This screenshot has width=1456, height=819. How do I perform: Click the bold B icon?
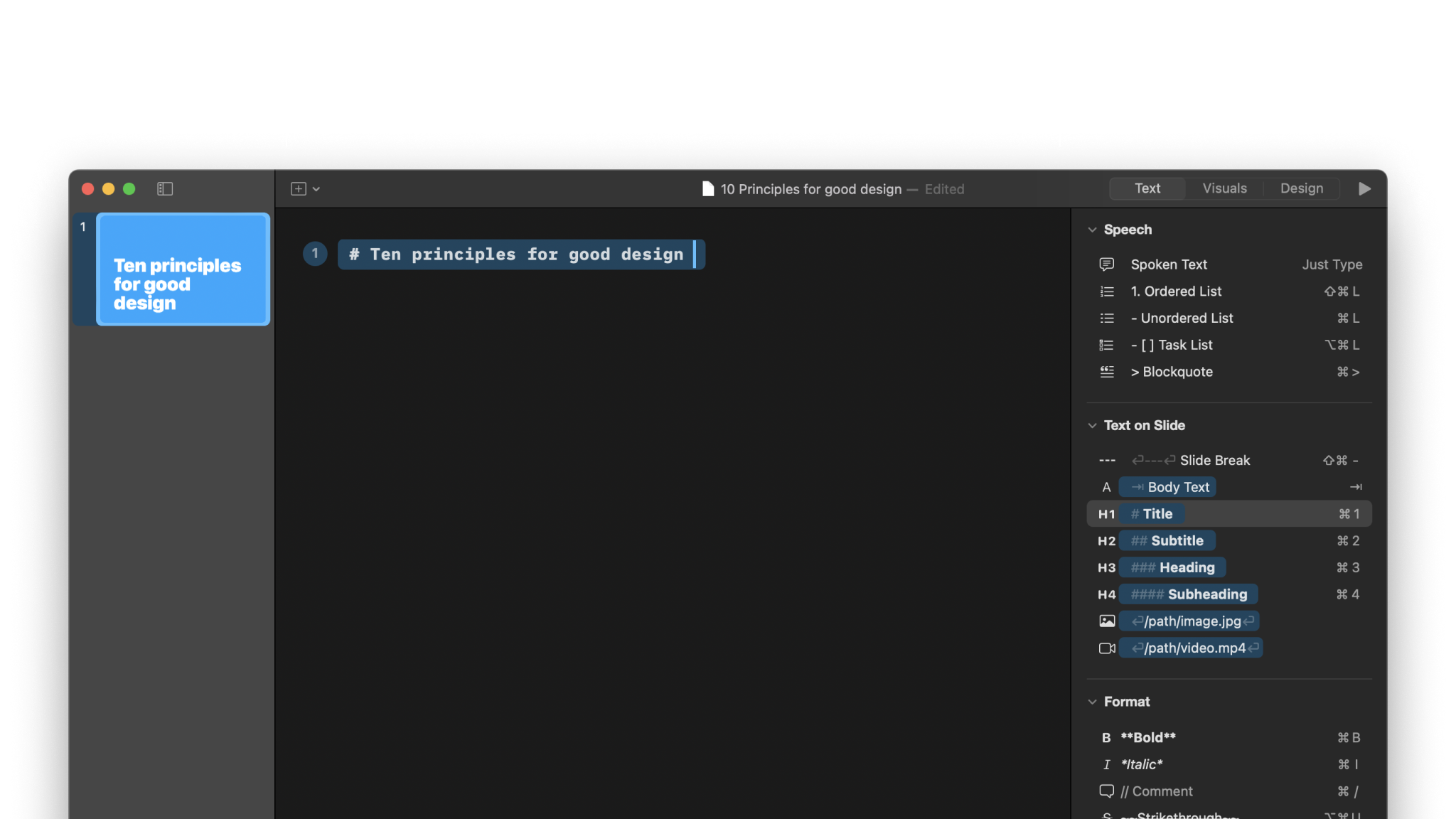1106,738
